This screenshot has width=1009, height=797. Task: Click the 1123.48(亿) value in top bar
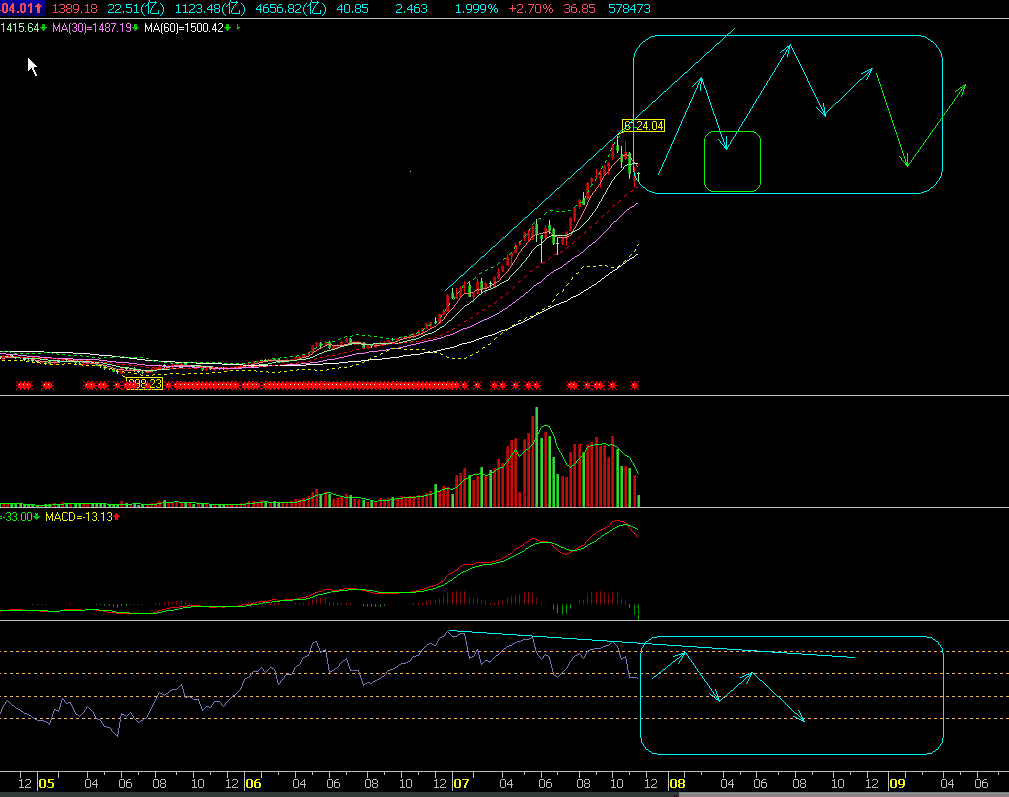coord(210,9)
